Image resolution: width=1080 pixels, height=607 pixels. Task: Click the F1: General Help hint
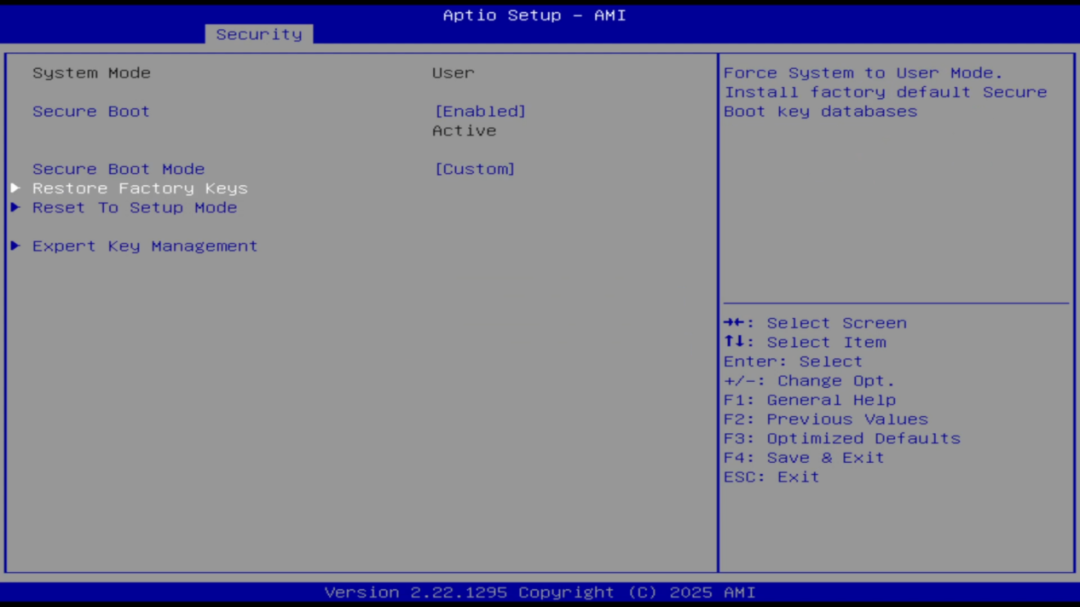tap(809, 400)
